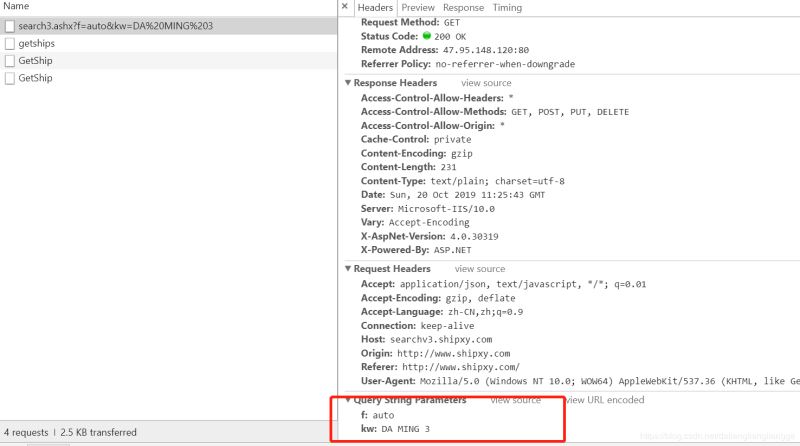The image size is (800, 446).
Task: Click Origin http://www.shipxy.com value
Action: 454,354
